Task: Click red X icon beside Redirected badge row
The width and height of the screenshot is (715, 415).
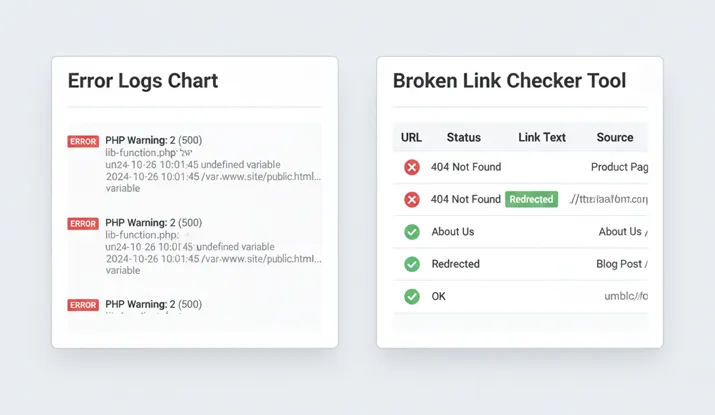Action: [x=411, y=199]
